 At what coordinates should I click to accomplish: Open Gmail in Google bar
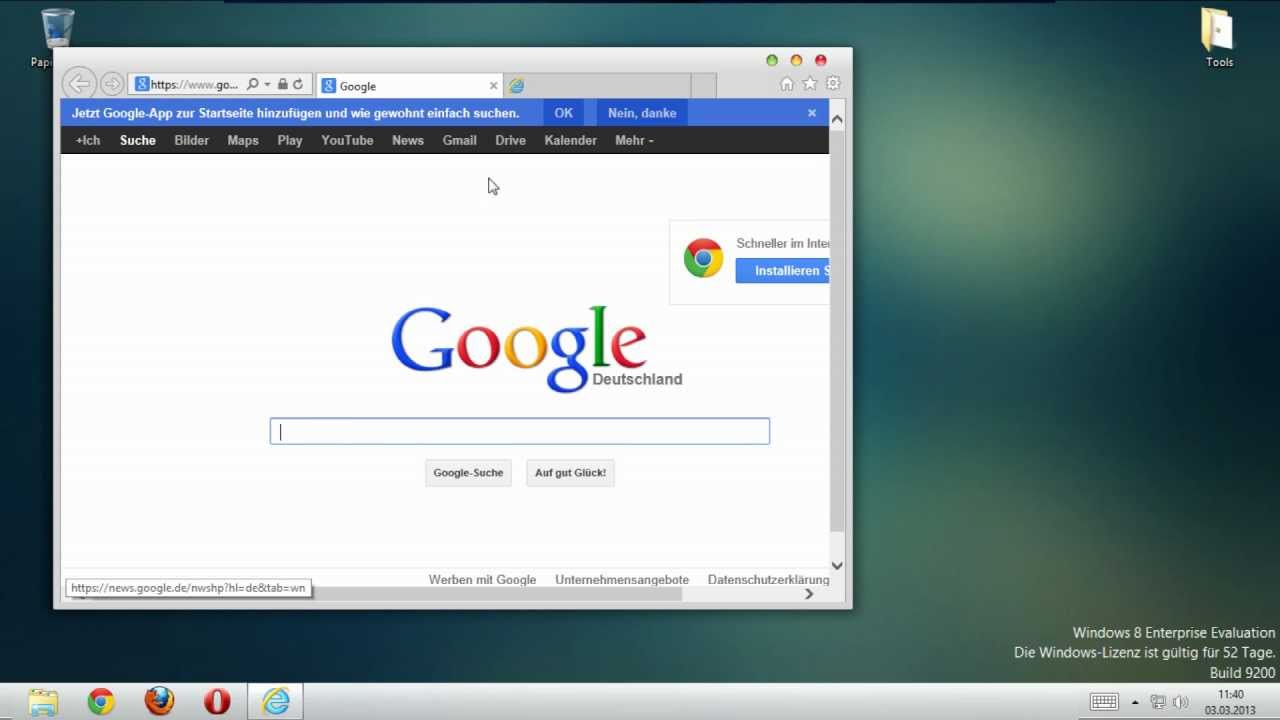point(460,140)
